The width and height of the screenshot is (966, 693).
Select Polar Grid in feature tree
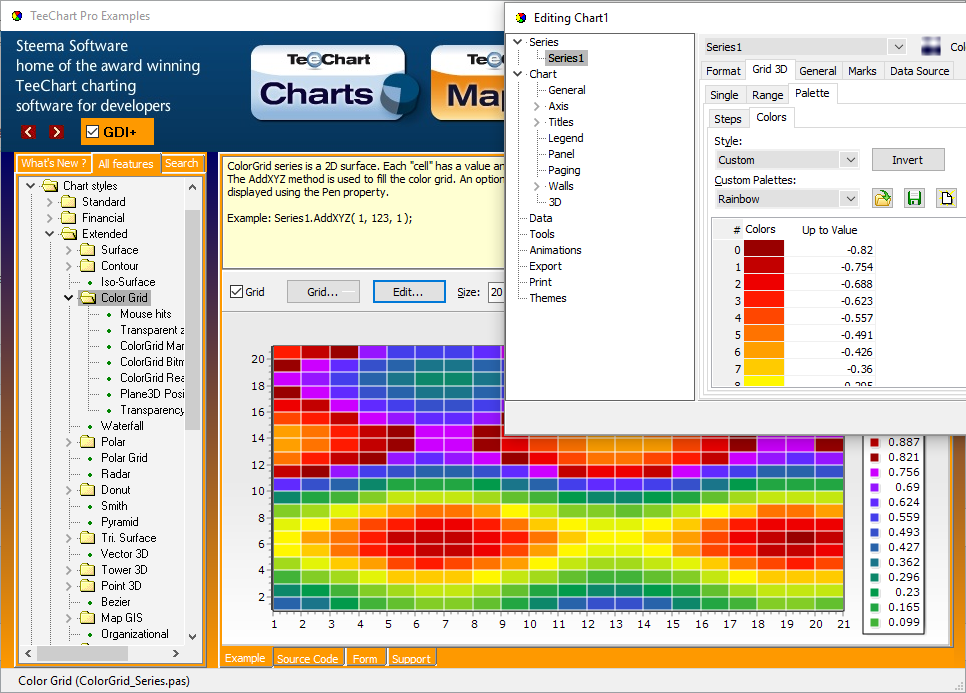124,458
